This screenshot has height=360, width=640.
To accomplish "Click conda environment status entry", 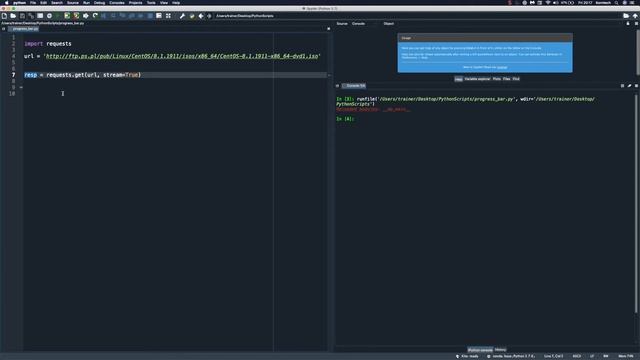I will 511,356.
